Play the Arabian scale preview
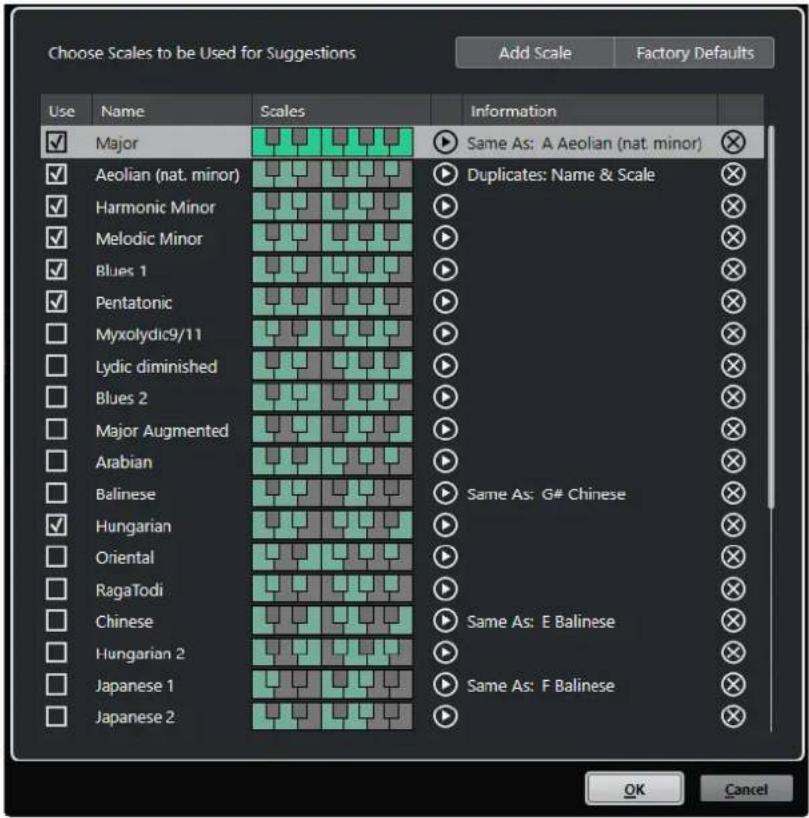 [445, 461]
